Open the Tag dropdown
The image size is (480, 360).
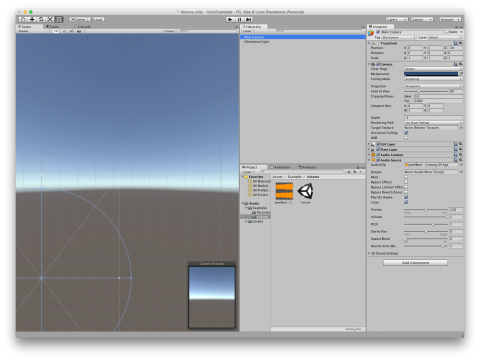tap(399, 37)
